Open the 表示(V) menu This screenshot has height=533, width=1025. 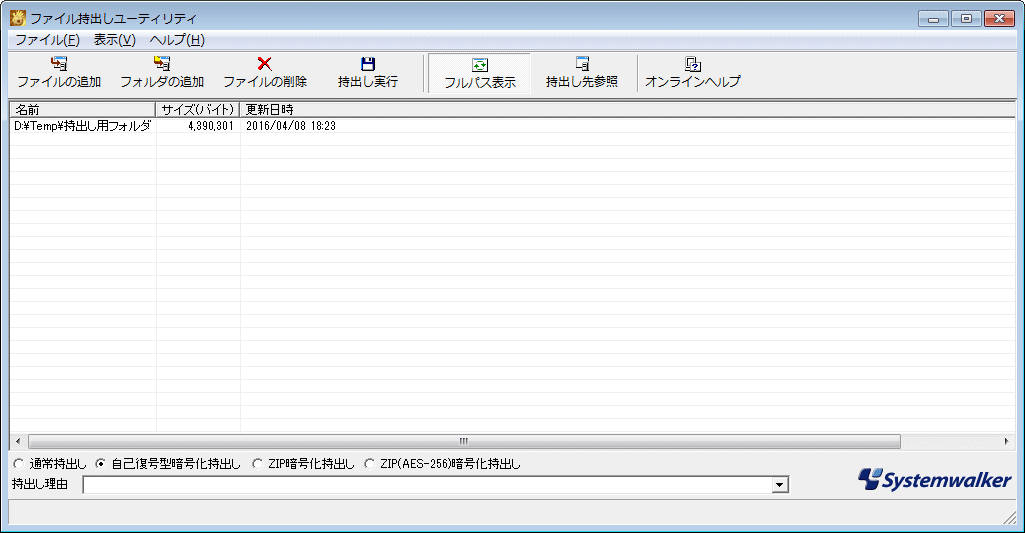coord(114,40)
